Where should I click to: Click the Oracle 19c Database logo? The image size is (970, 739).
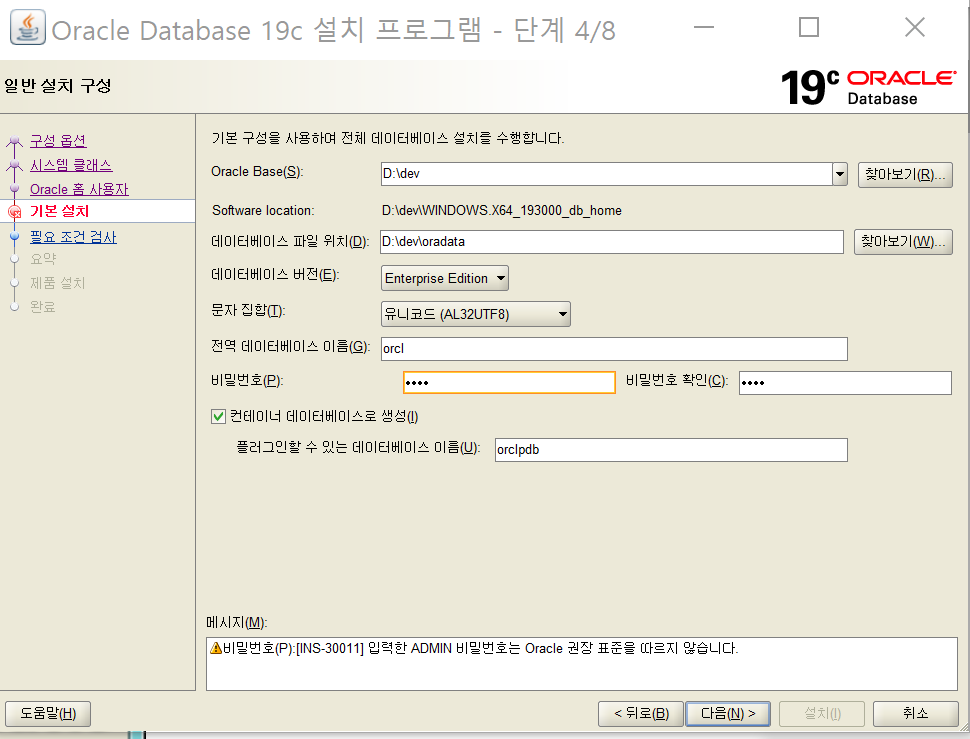(869, 87)
